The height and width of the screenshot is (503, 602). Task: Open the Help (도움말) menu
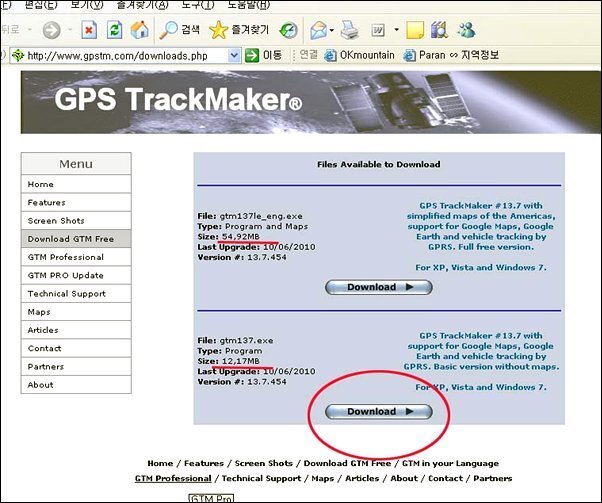click(248, 5)
